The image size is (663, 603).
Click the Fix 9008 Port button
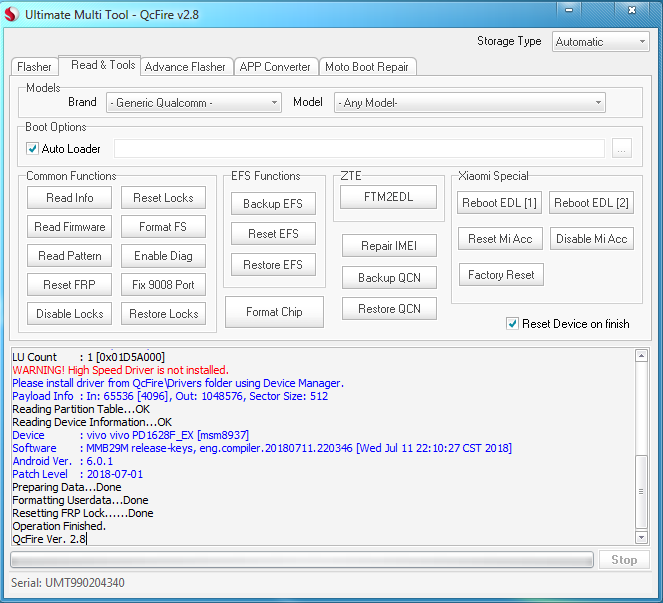coord(163,285)
